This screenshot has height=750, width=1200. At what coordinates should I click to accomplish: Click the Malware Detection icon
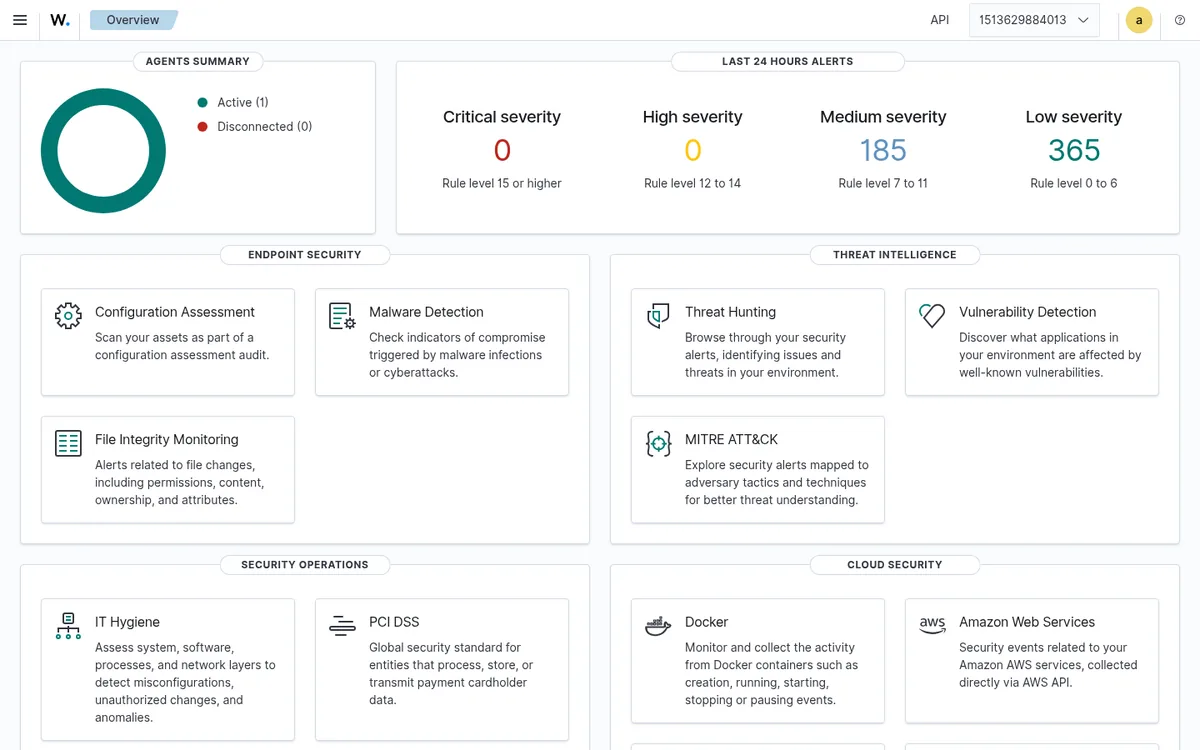coord(342,316)
